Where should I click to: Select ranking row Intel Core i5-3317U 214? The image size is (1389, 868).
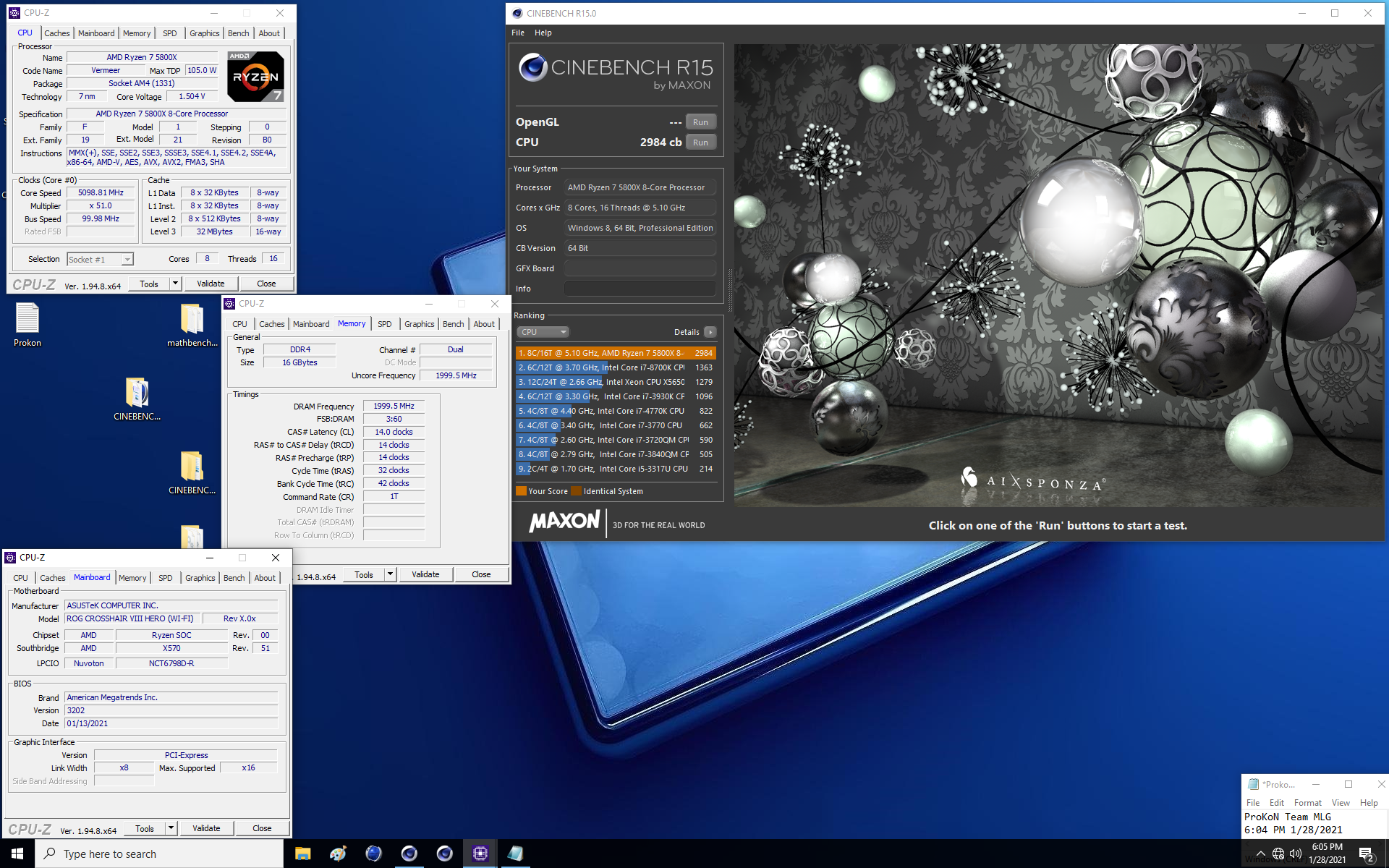point(616,469)
